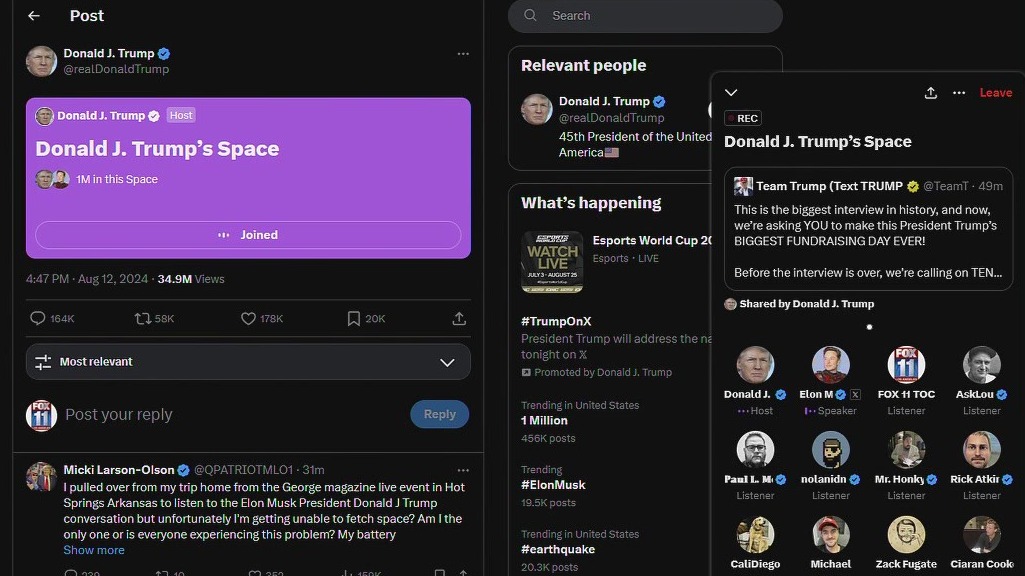Open the #TrumpOnX promoted trend
Screen dimensions: 1025x576
[x=556, y=321]
